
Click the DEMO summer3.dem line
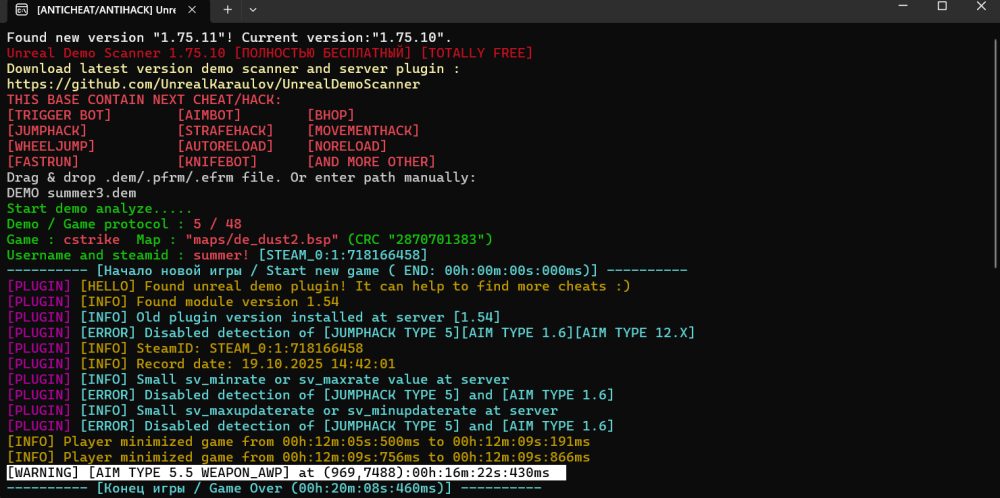tap(71, 192)
